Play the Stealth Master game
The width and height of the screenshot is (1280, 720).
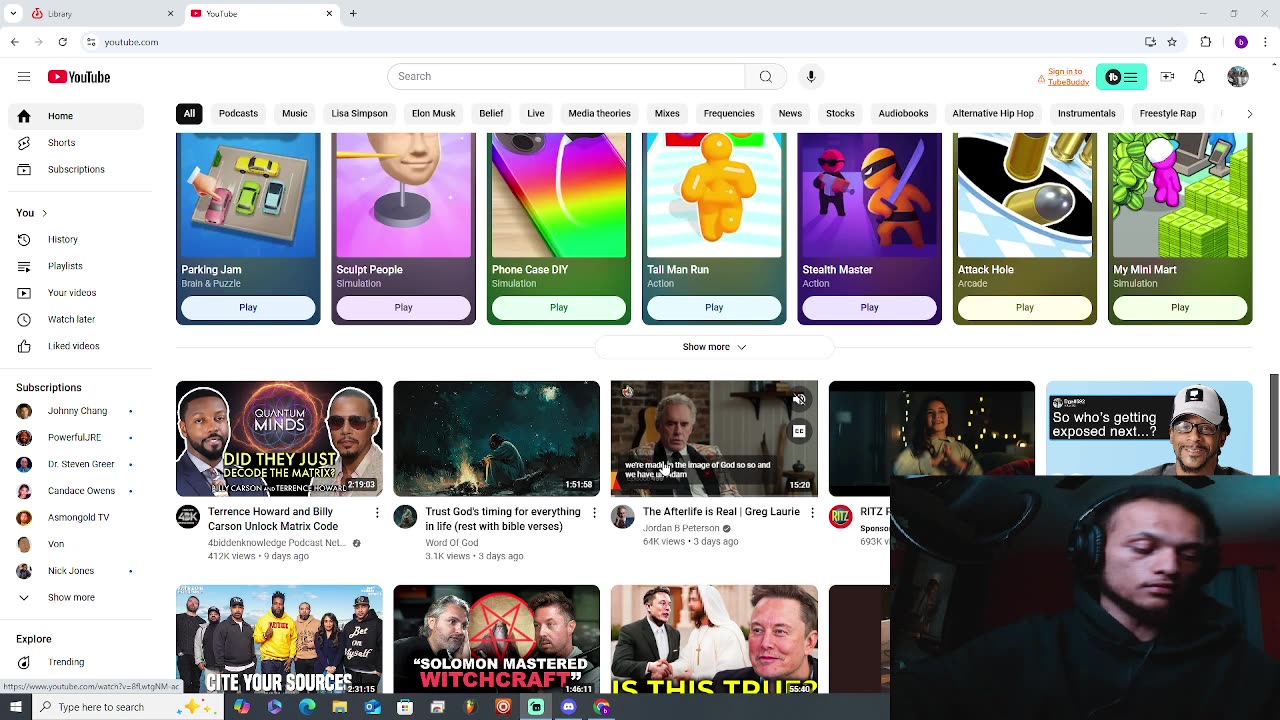click(869, 308)
